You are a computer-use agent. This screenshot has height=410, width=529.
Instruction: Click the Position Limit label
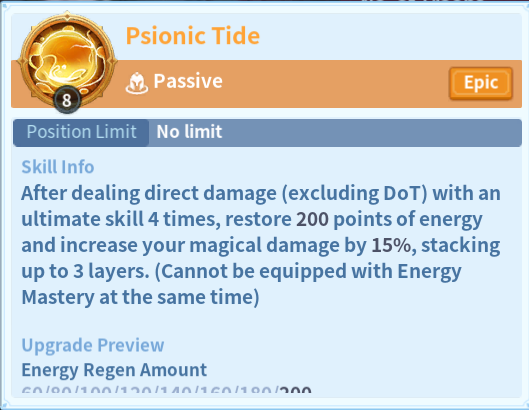coord(81,132)
